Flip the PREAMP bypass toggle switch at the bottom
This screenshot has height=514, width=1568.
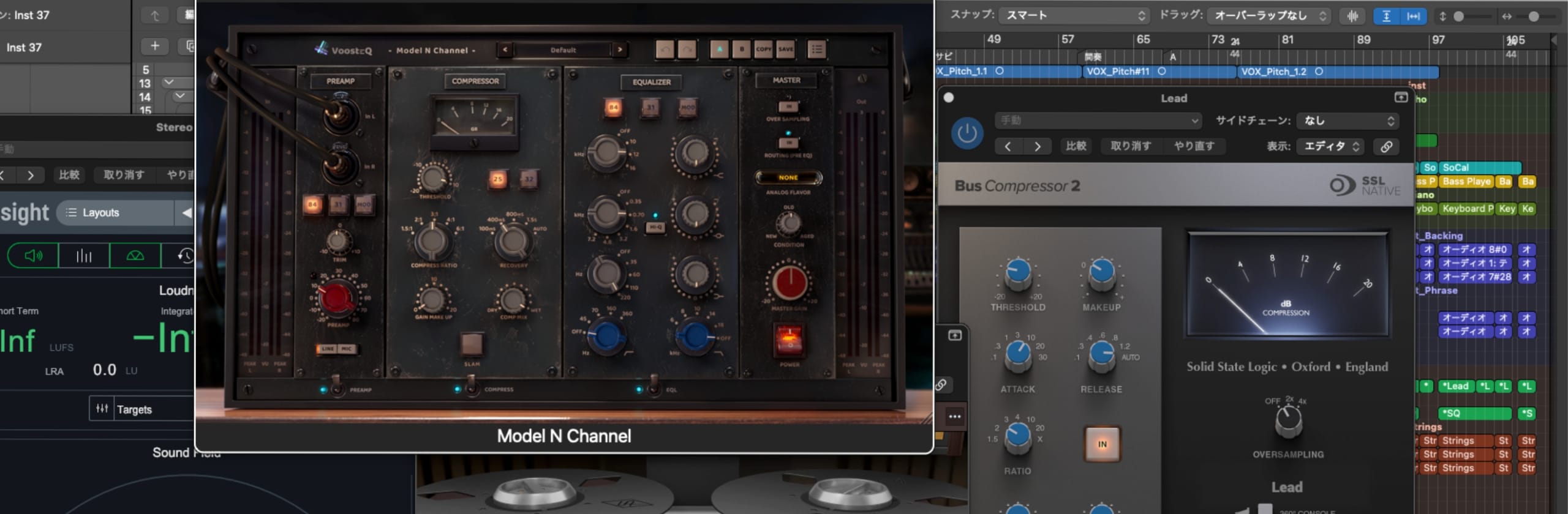pos(336,386)
